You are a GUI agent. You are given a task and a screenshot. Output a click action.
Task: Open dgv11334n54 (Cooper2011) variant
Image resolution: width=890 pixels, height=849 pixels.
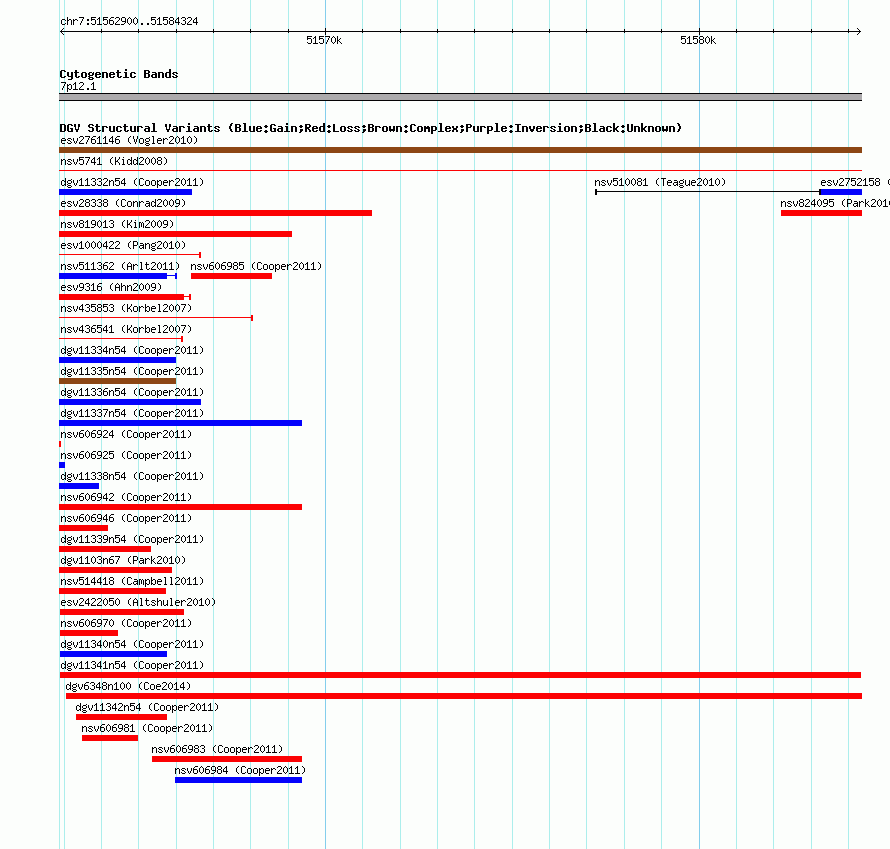point(132,350)
